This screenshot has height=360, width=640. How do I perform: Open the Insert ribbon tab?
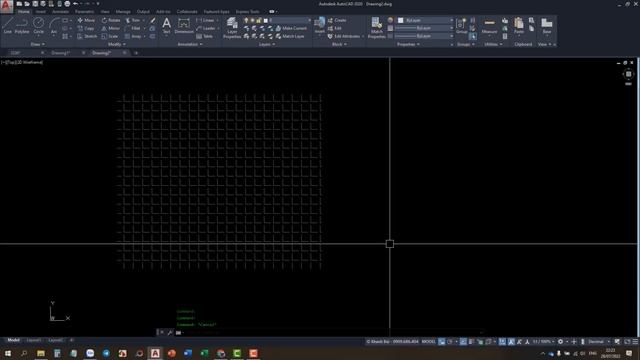point(40,11)
